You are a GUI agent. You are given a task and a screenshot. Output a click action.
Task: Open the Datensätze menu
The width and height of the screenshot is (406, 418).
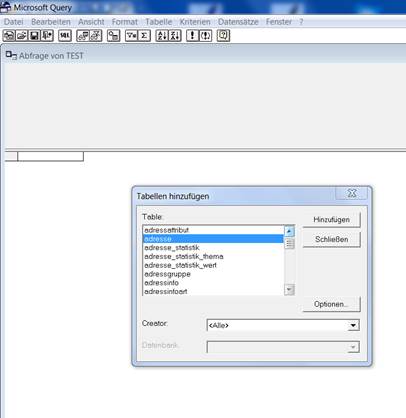pos(238,22)
